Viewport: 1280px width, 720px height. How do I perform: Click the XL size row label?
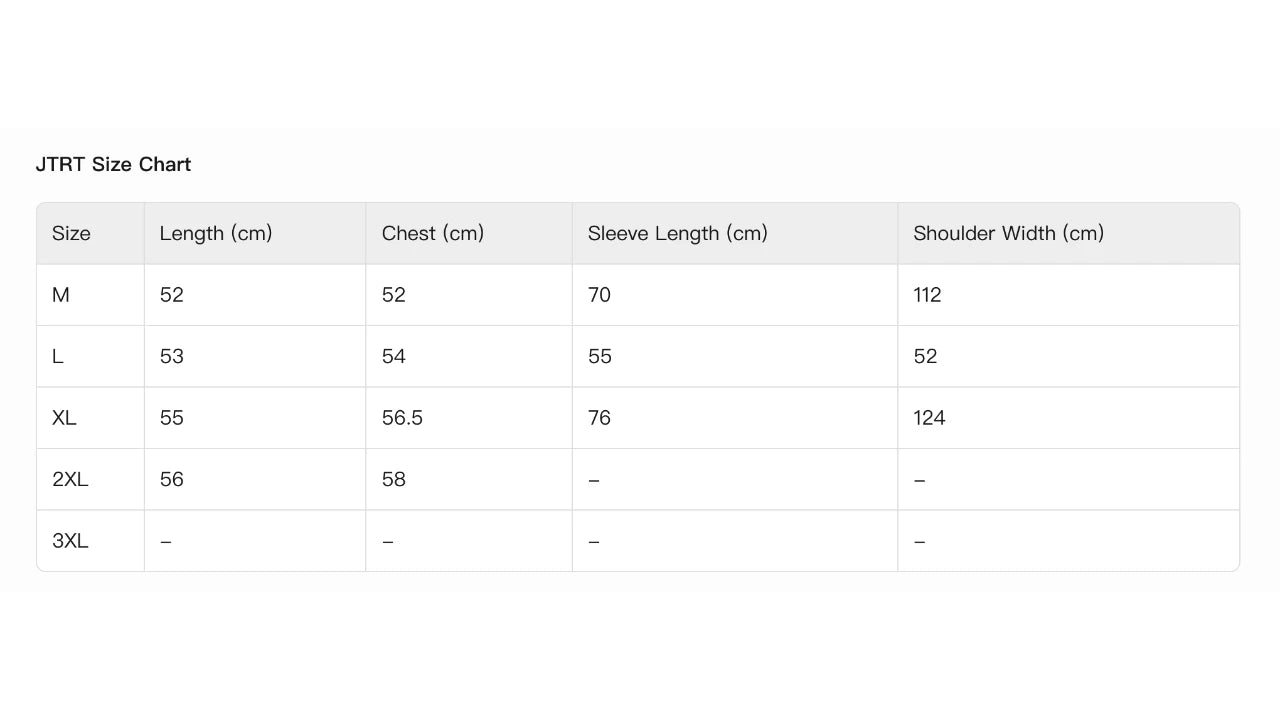click(x=64, y=418)
